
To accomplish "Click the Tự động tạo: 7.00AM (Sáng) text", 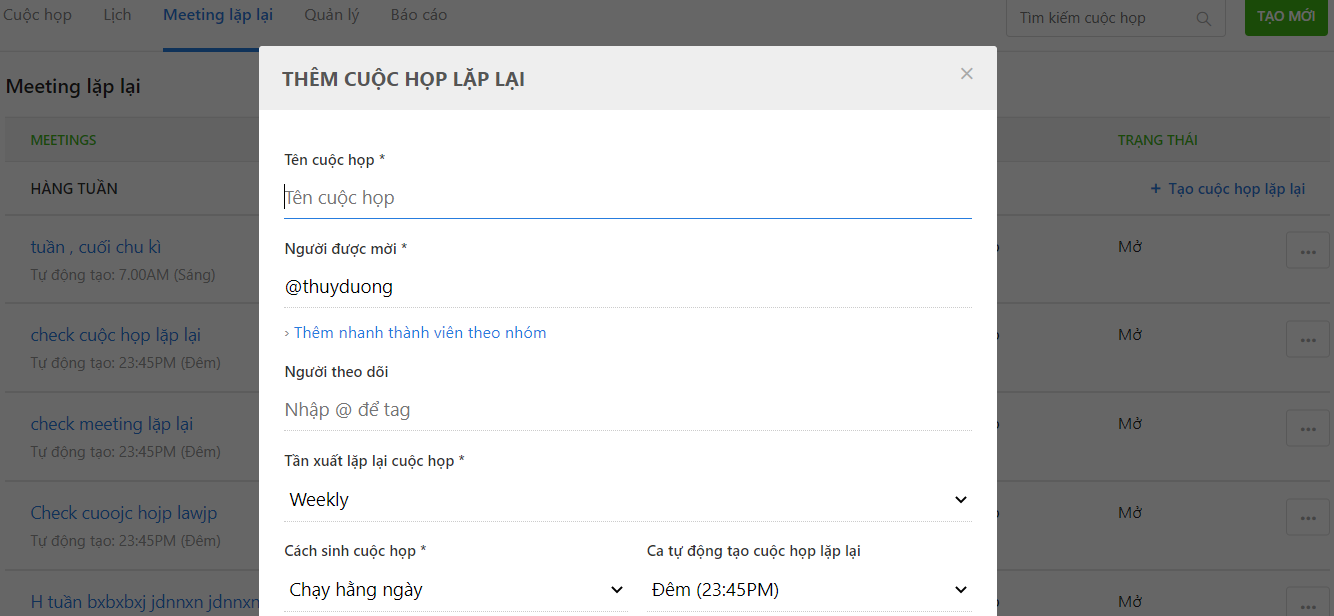I will click(123, 274).
